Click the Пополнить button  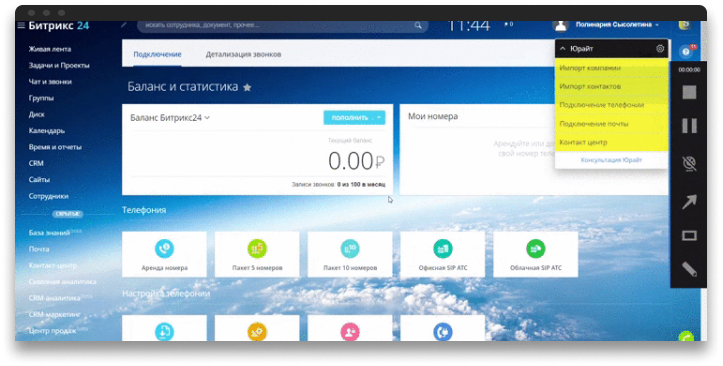[x=350, y=118]
